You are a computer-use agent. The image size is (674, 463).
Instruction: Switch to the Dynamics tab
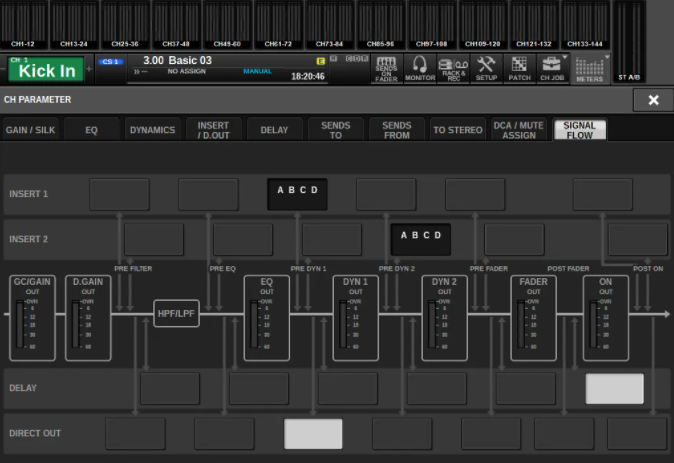(x=153, y=130)
